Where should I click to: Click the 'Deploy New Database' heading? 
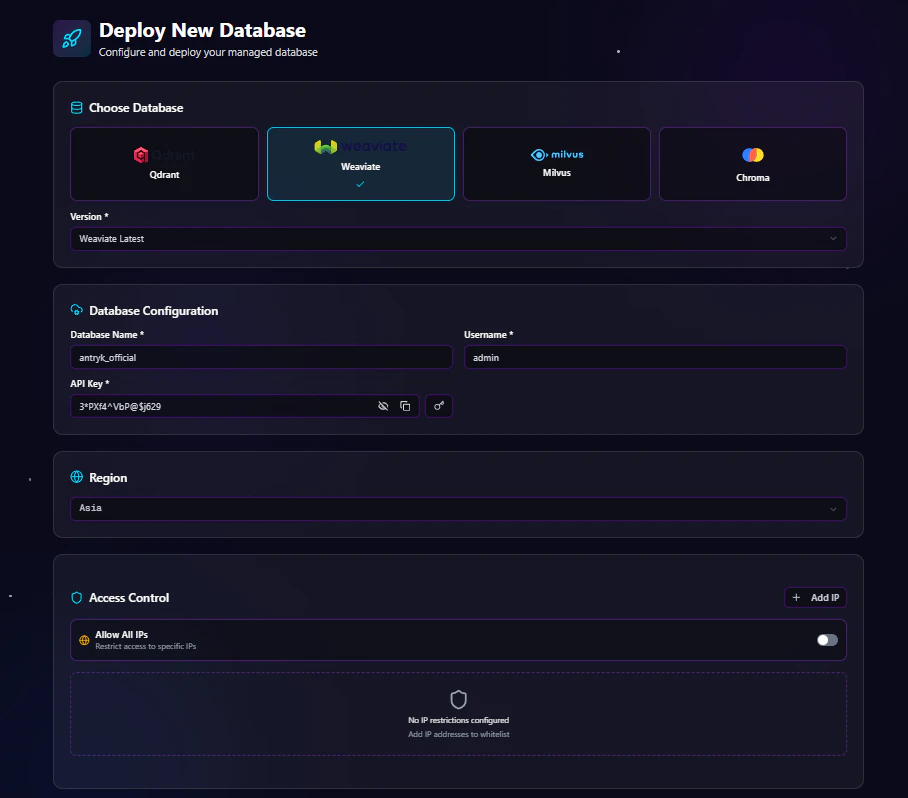(x=202, y=30)
